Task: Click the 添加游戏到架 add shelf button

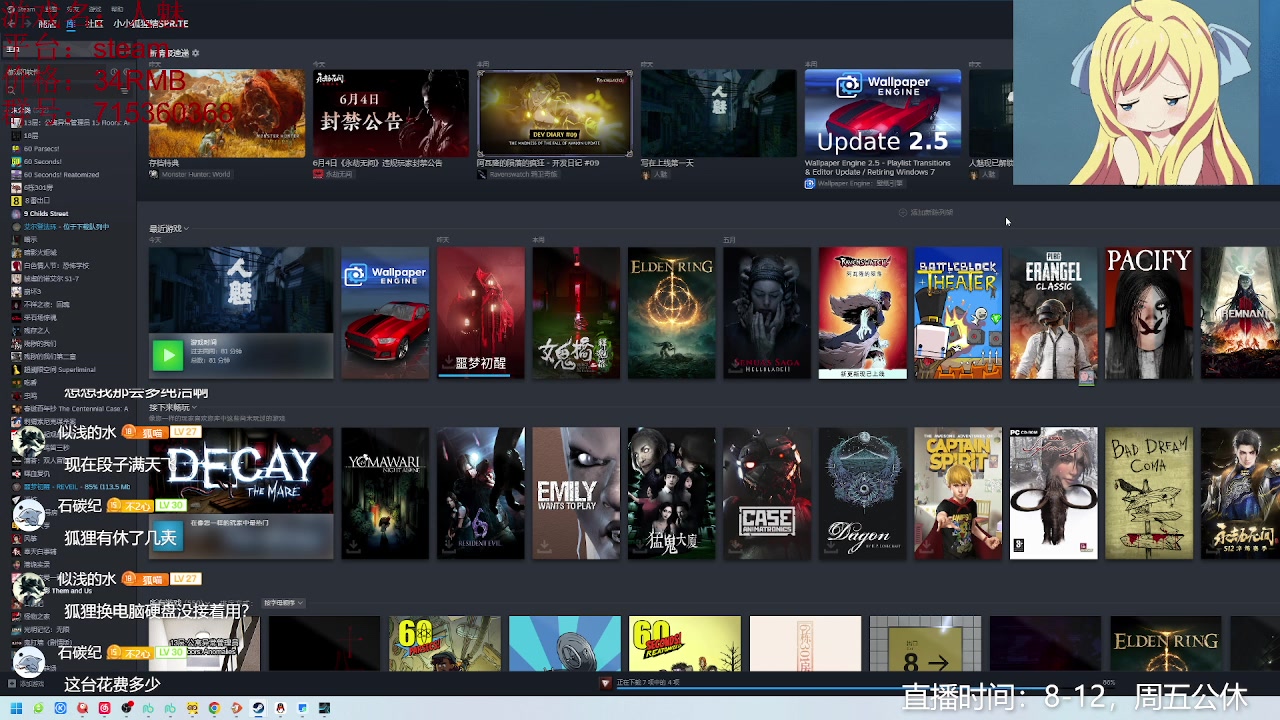Action: (x=926, y=212)
